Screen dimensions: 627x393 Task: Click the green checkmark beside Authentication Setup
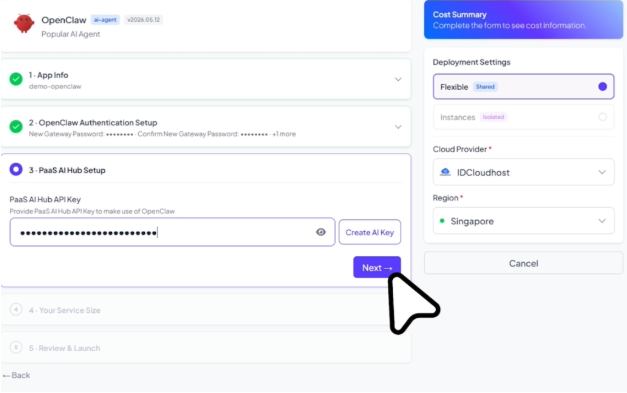[x=16, y=126]
